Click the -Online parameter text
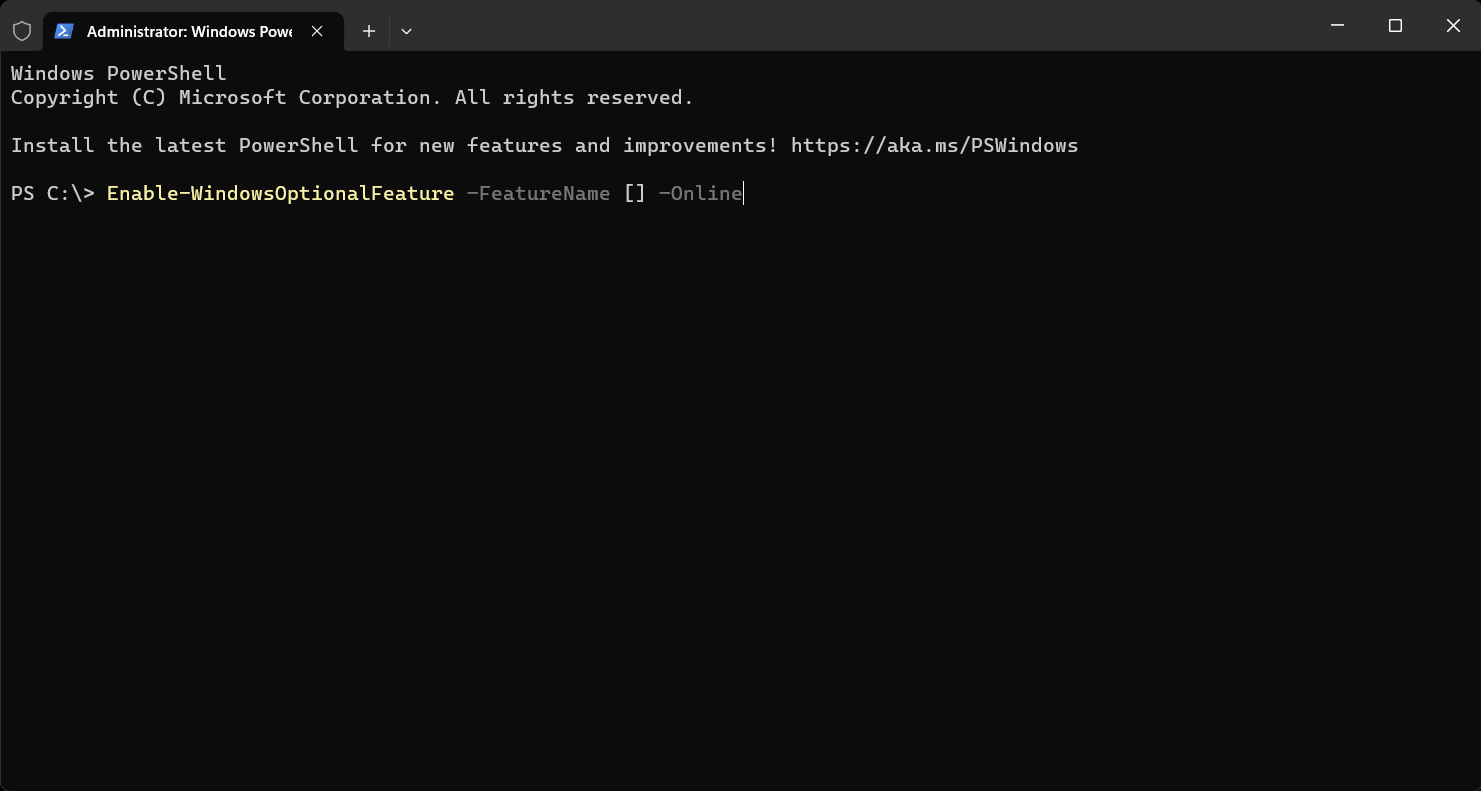 pos(700,193)
